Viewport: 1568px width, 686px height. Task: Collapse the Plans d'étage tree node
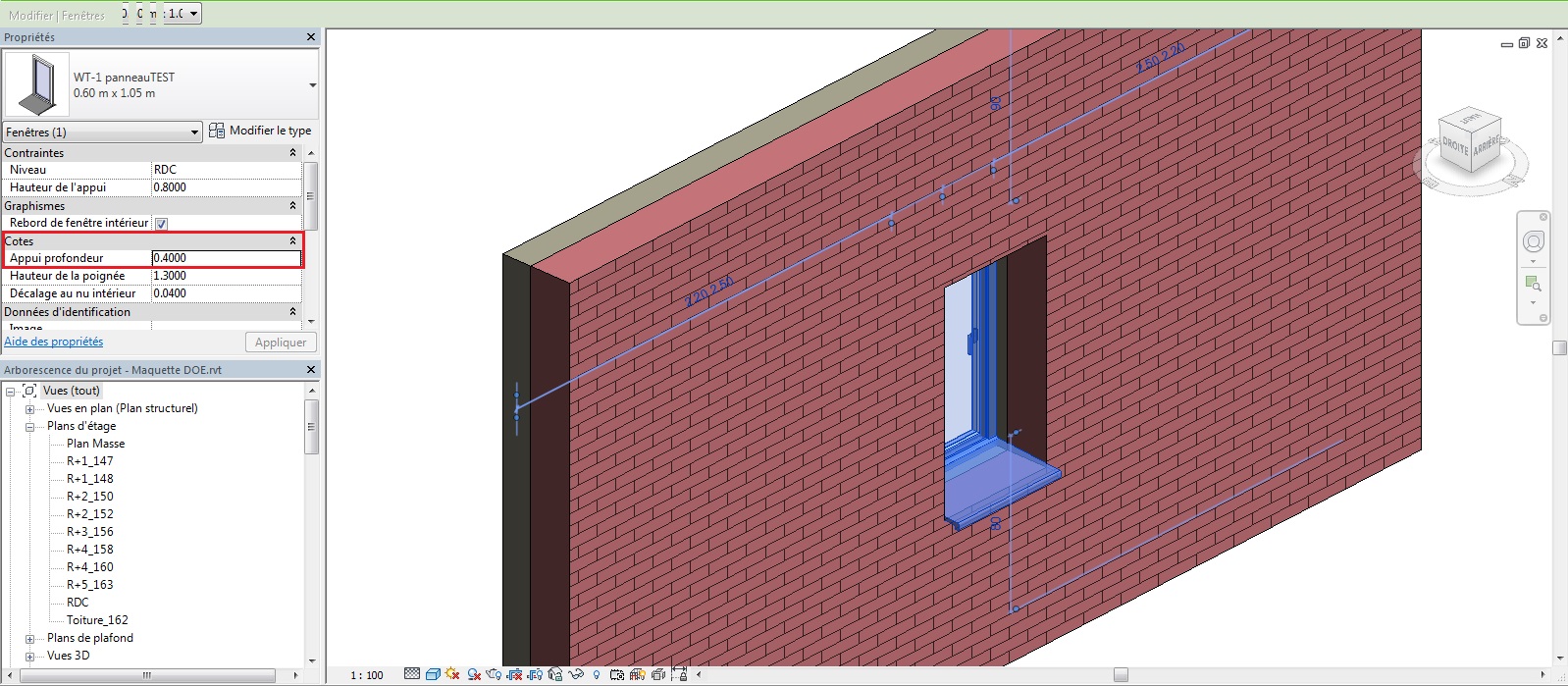click(x=29, y=427)
